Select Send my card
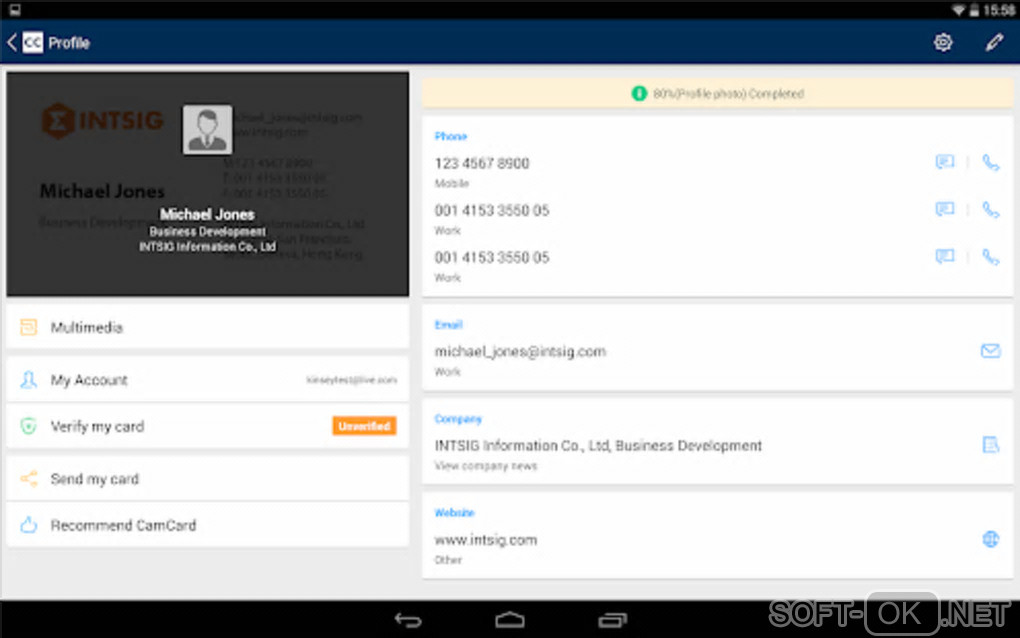Viewport: 1020px width, 638px height. 208,479
